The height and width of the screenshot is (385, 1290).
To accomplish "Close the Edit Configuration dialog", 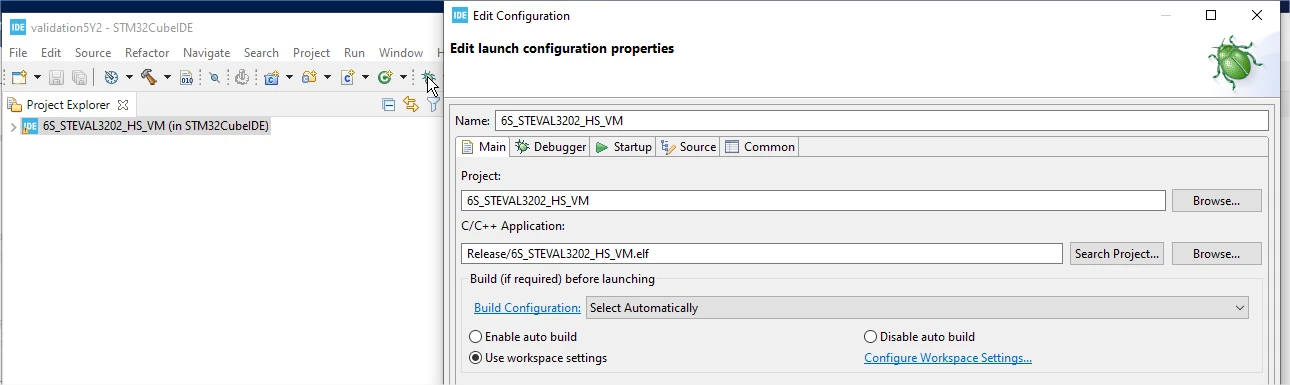I will coord(1257,15).
